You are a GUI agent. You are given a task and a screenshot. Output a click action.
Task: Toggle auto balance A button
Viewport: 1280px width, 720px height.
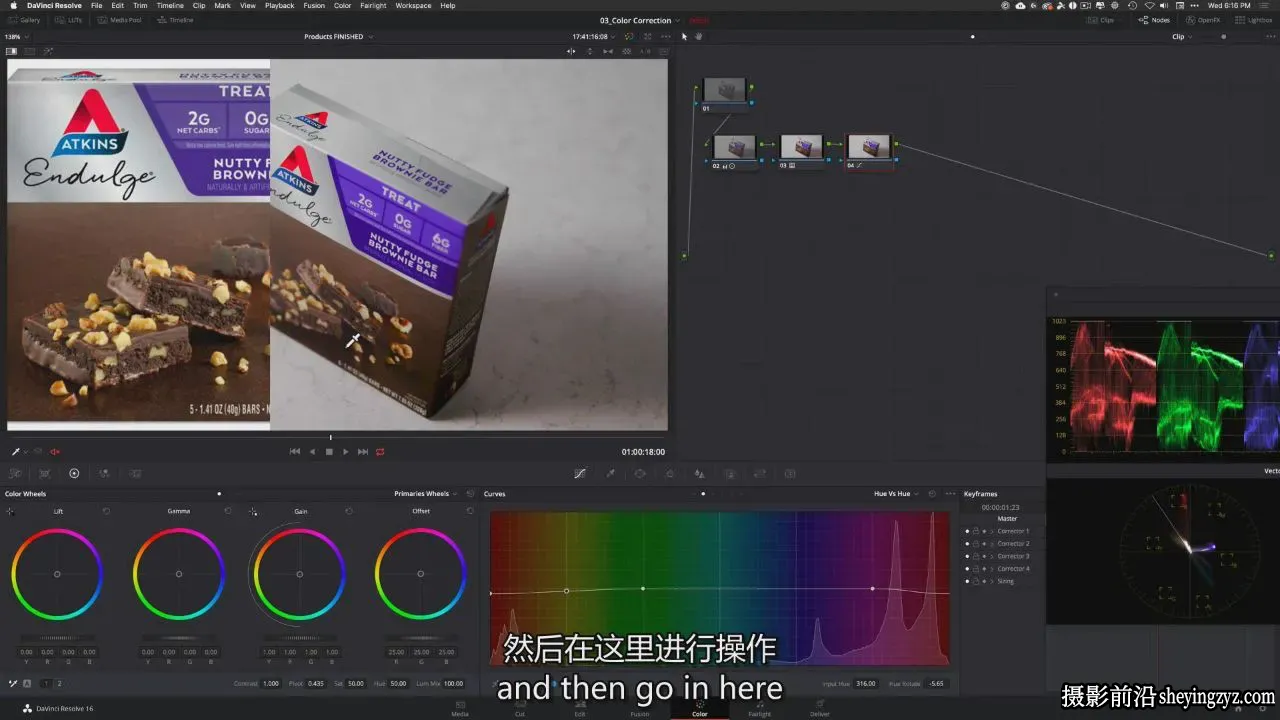27,683
